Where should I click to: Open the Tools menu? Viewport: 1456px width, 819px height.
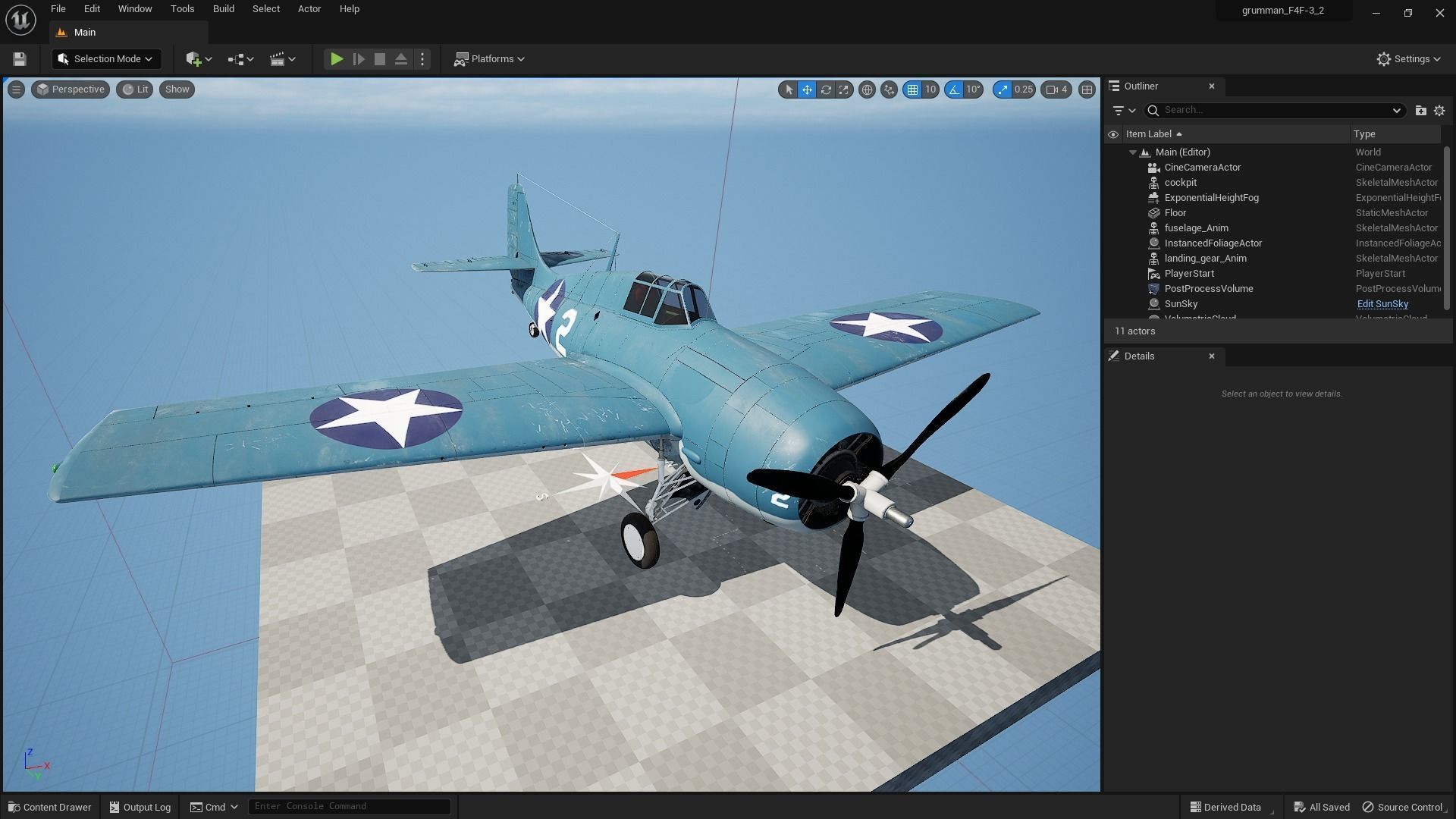tap(182, 9)
